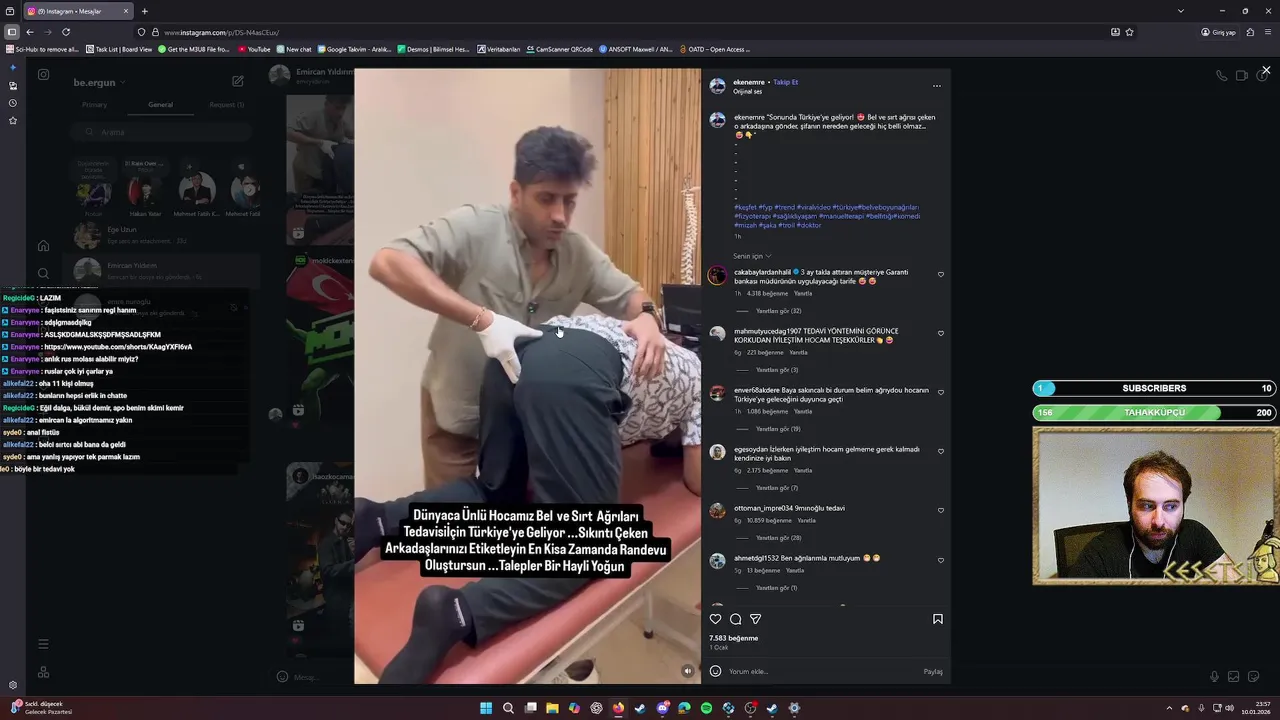Click the address bar URL
1280x720 pixels.
coord(222,32)
